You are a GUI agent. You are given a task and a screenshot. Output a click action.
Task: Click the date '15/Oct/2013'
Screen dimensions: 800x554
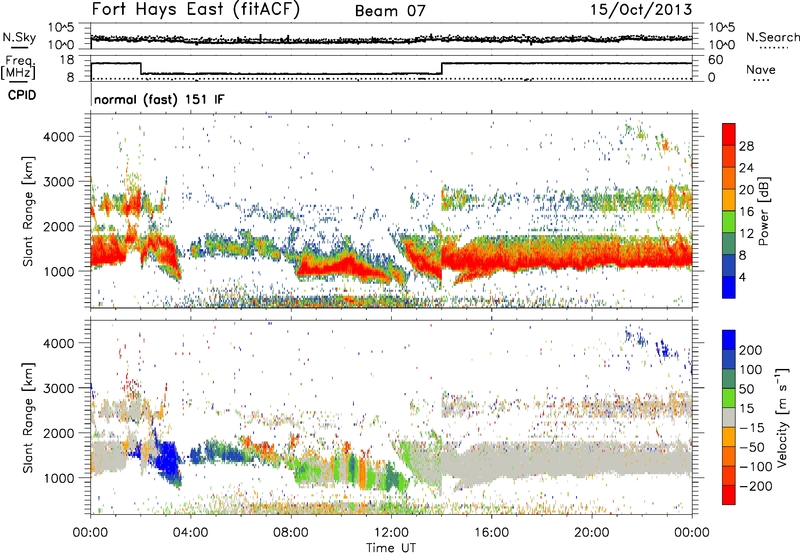(641, 10)
